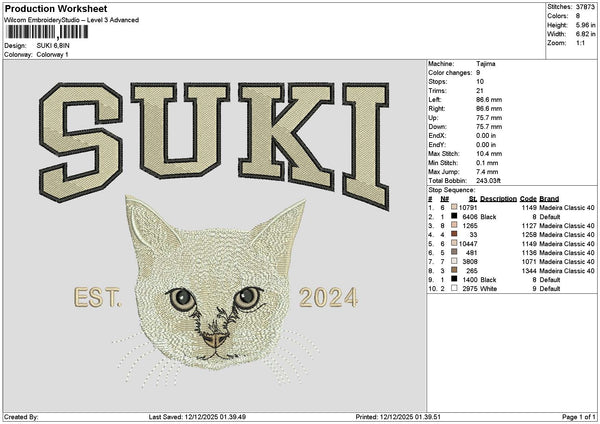Click the color swatch for stop 1 (10791 stitches)
This screenshot has height=424, width=600.
click(x=454, y=207)
